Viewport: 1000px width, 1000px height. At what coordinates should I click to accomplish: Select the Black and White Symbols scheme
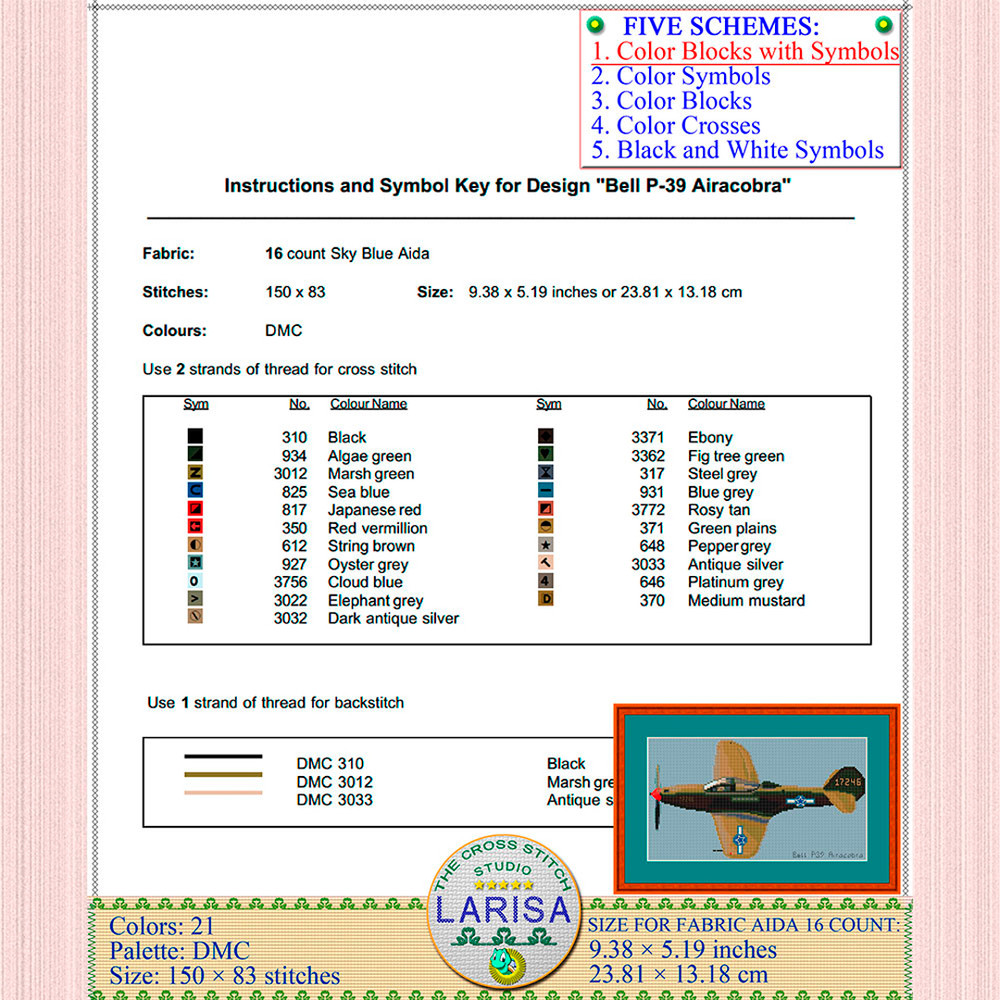point(735,150)
